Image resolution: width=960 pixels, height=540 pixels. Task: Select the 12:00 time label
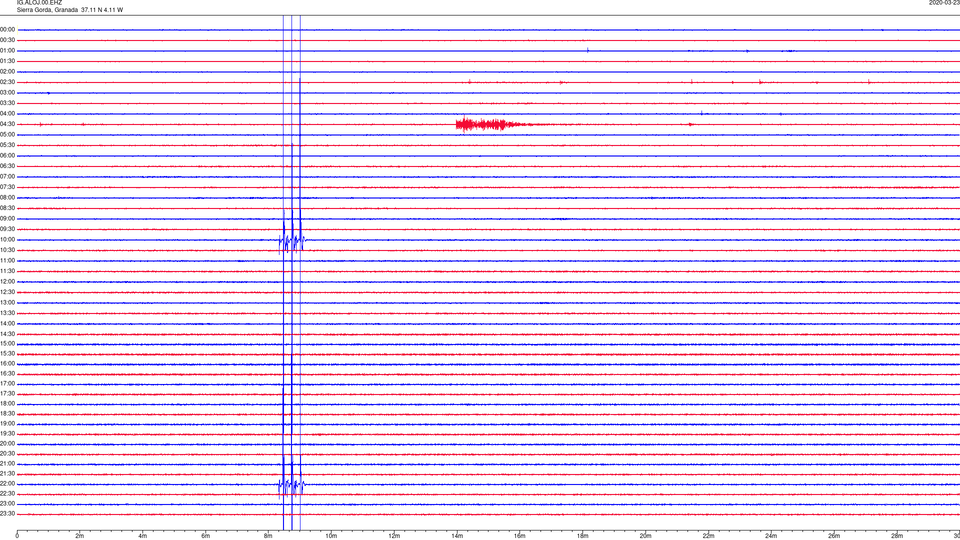[7, 282]
